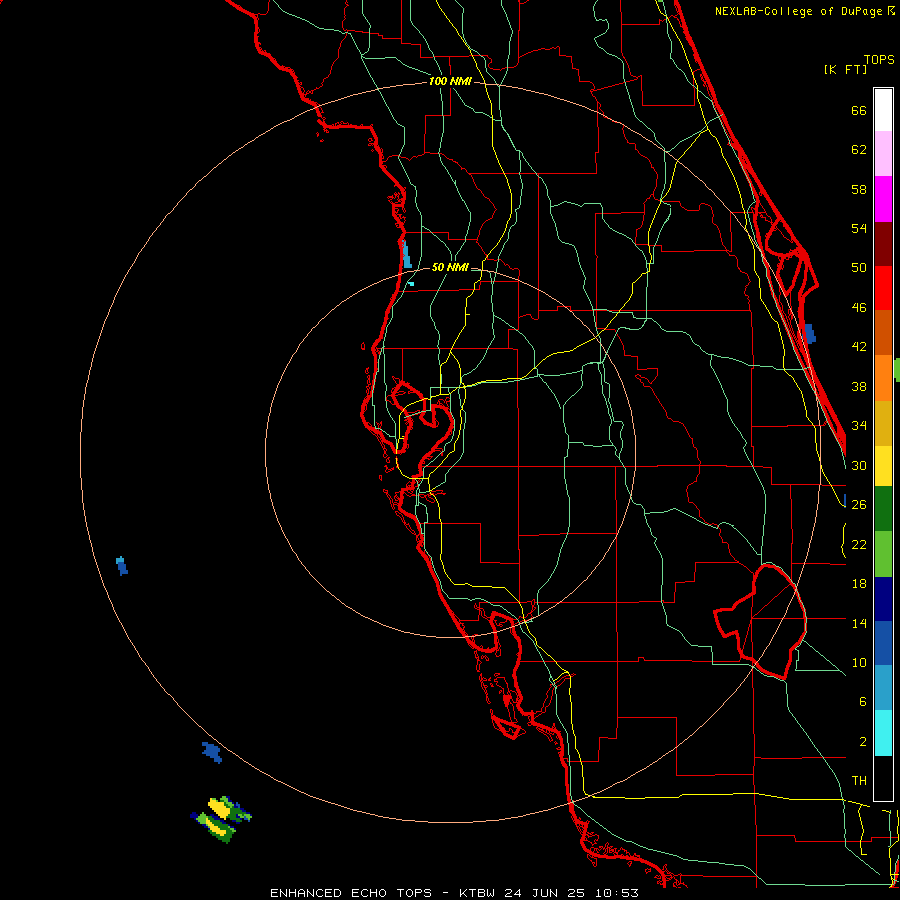Click the "TOPS" legend title
900x900 pixels.
(x=879, y=59)
